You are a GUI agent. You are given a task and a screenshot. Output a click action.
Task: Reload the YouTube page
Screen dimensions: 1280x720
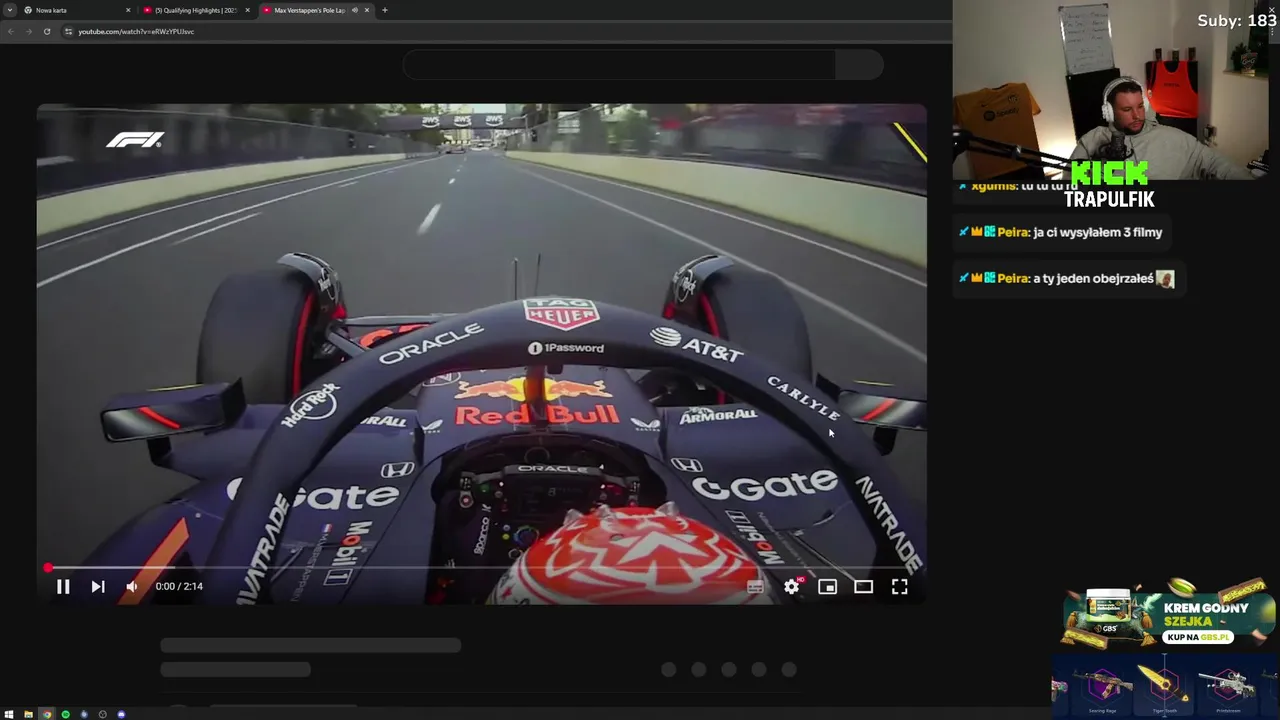click(47, 31)
